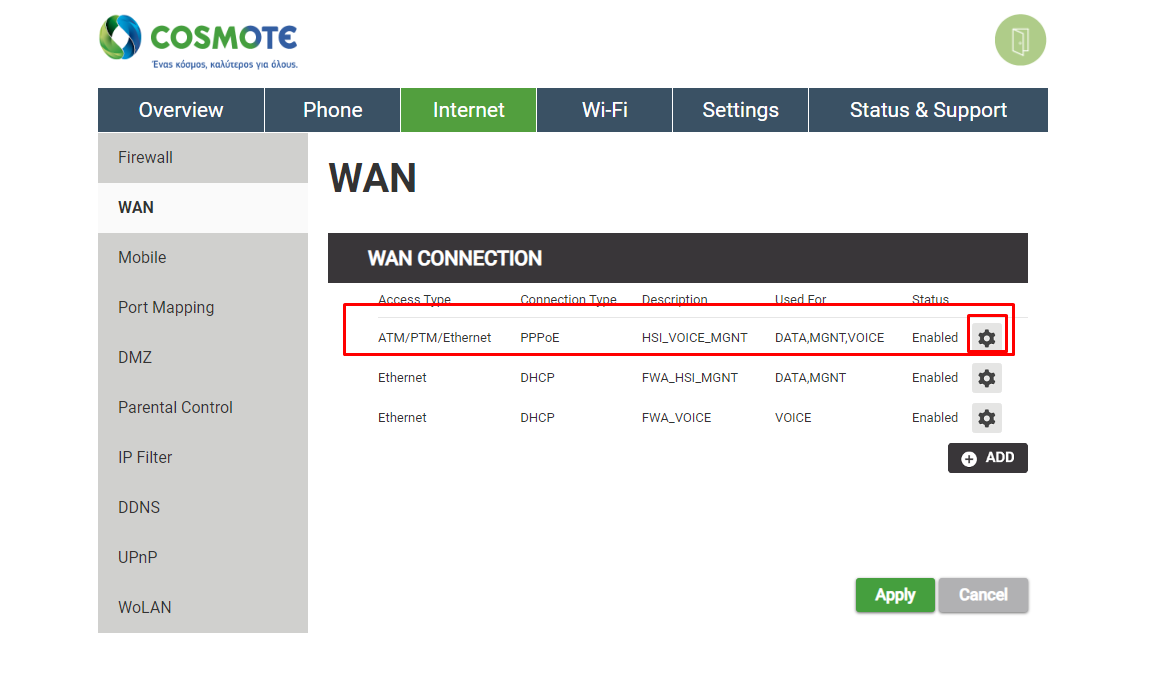Open settings gear for HSI_VOICE_MGNT connection

(x=987, y=338)
